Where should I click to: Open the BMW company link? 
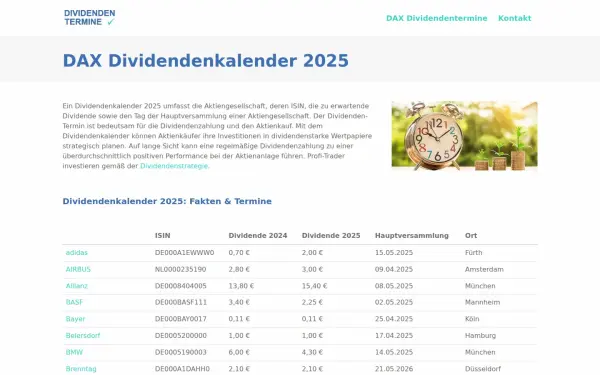click(x=74, y=352)
